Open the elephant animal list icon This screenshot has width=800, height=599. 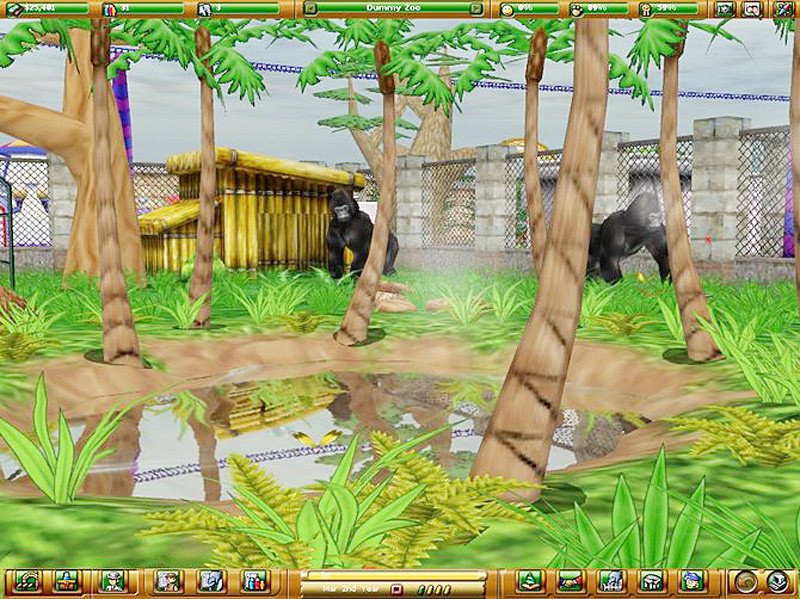pos(211,581)
